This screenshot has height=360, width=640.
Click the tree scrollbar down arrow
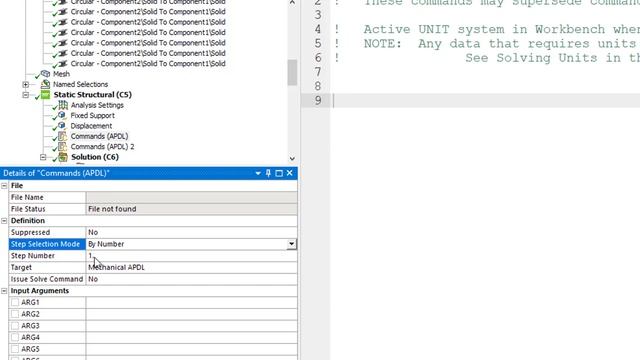(x=292, y=159)
